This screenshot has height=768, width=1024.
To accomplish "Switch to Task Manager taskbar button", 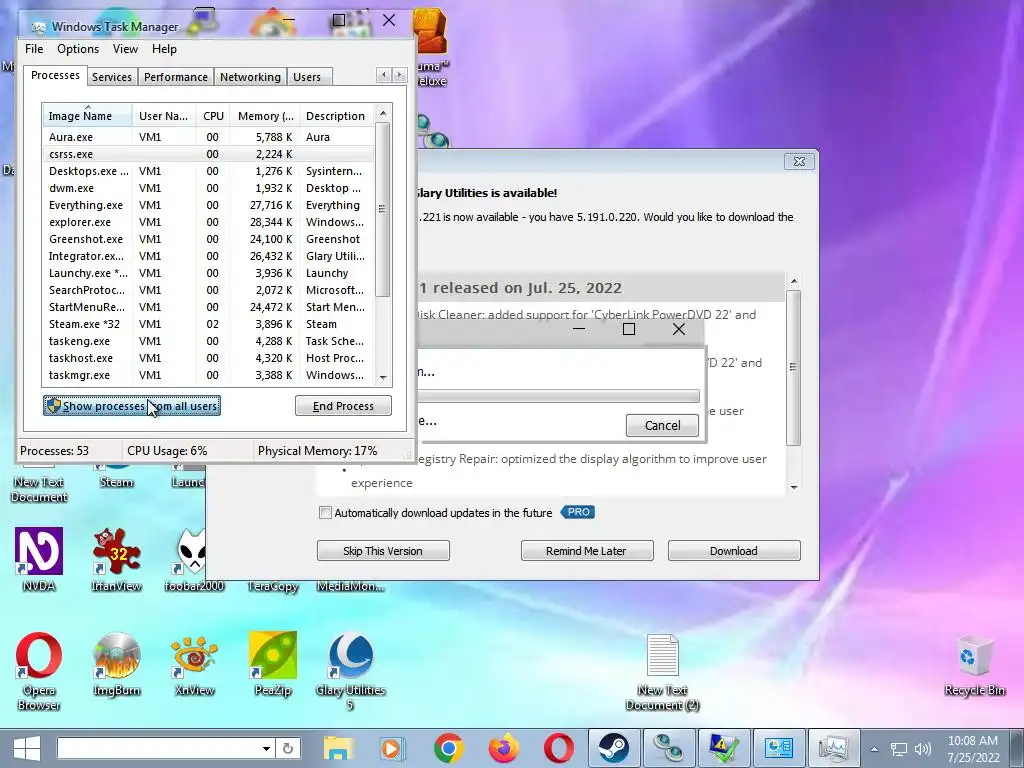I will point(834,748).
